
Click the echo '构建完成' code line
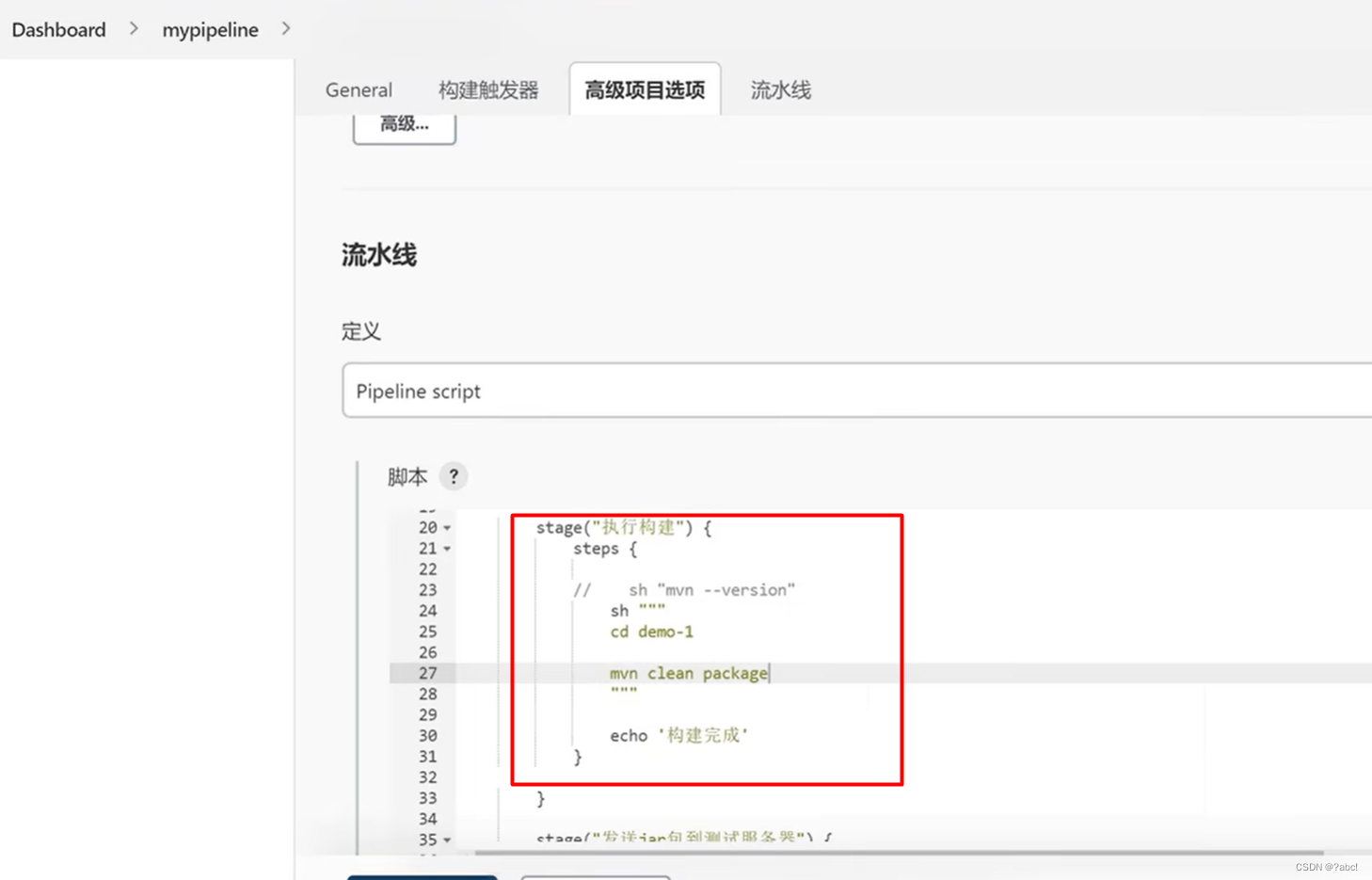pyautogui.click(x=678, y=735)
